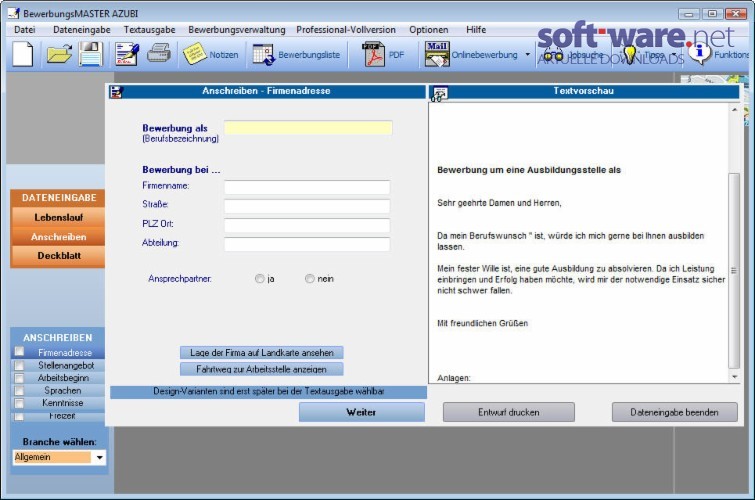Screen dimensions: 755x500
Task: Select Kenntnisse in Anschreiben list
Action: (x=63, y=403)
